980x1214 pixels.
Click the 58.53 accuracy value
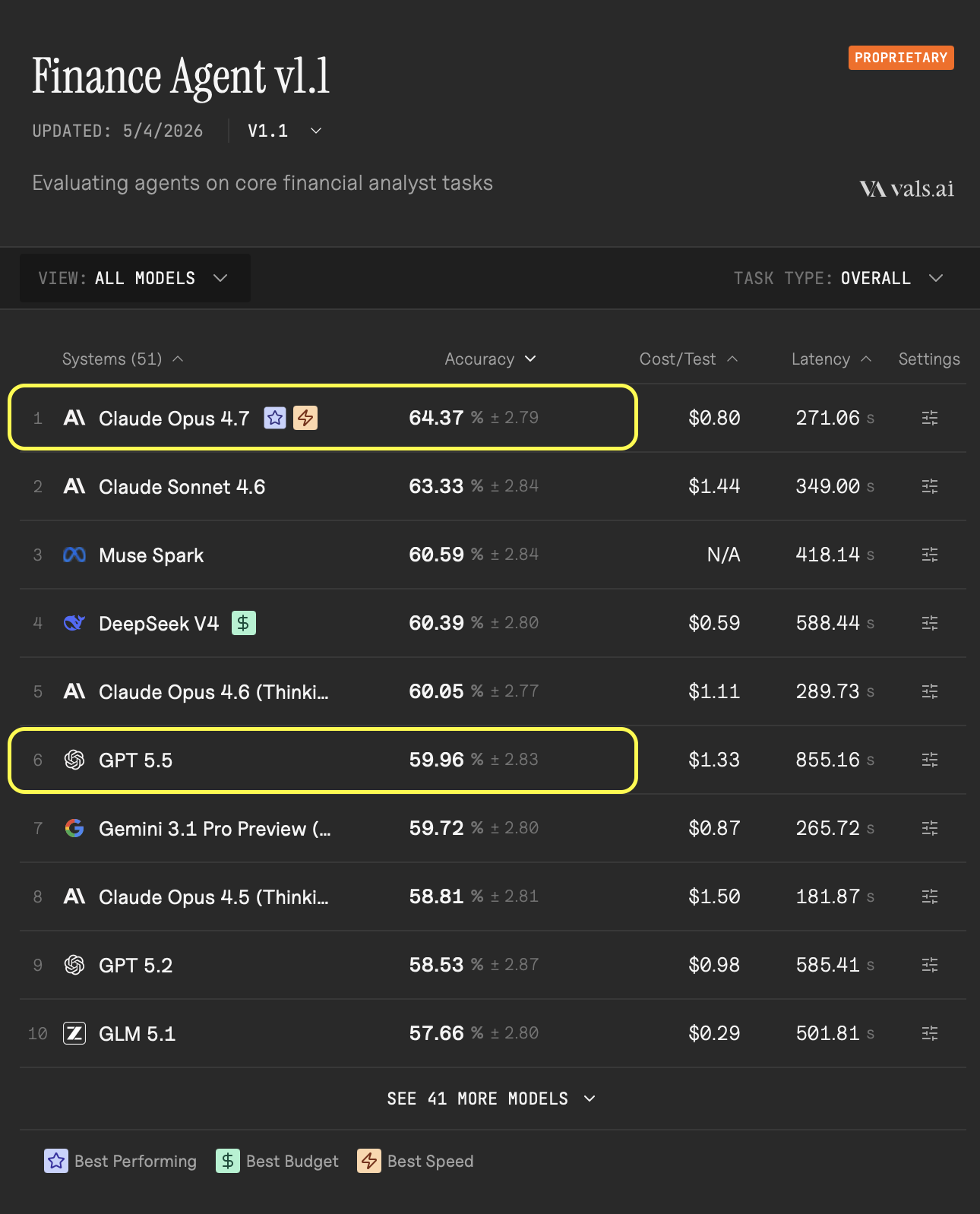(436, 965)
